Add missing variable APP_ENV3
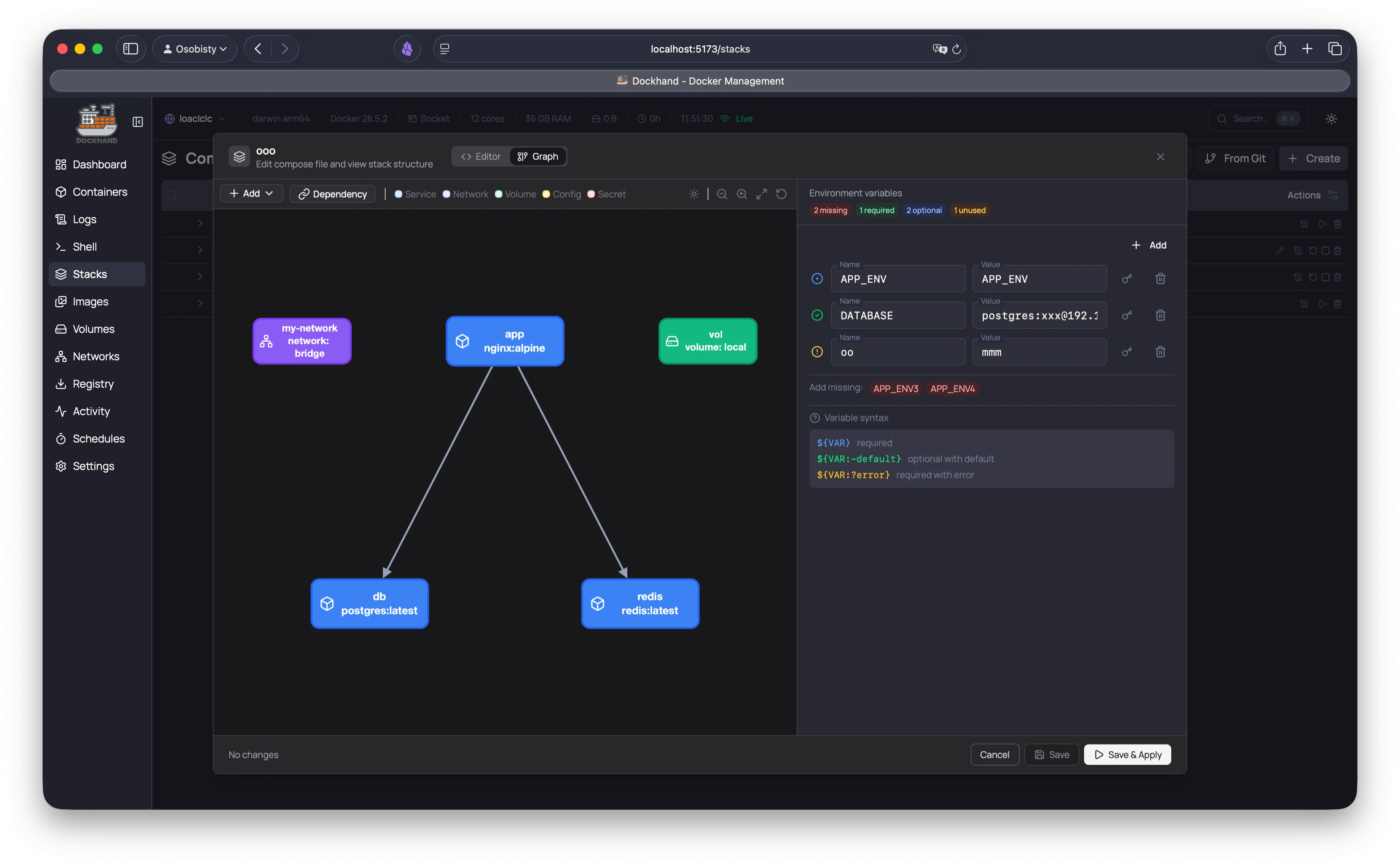The height and width of the screenshot is (866, 1400). pyautogui.click(x=895, y=389)
